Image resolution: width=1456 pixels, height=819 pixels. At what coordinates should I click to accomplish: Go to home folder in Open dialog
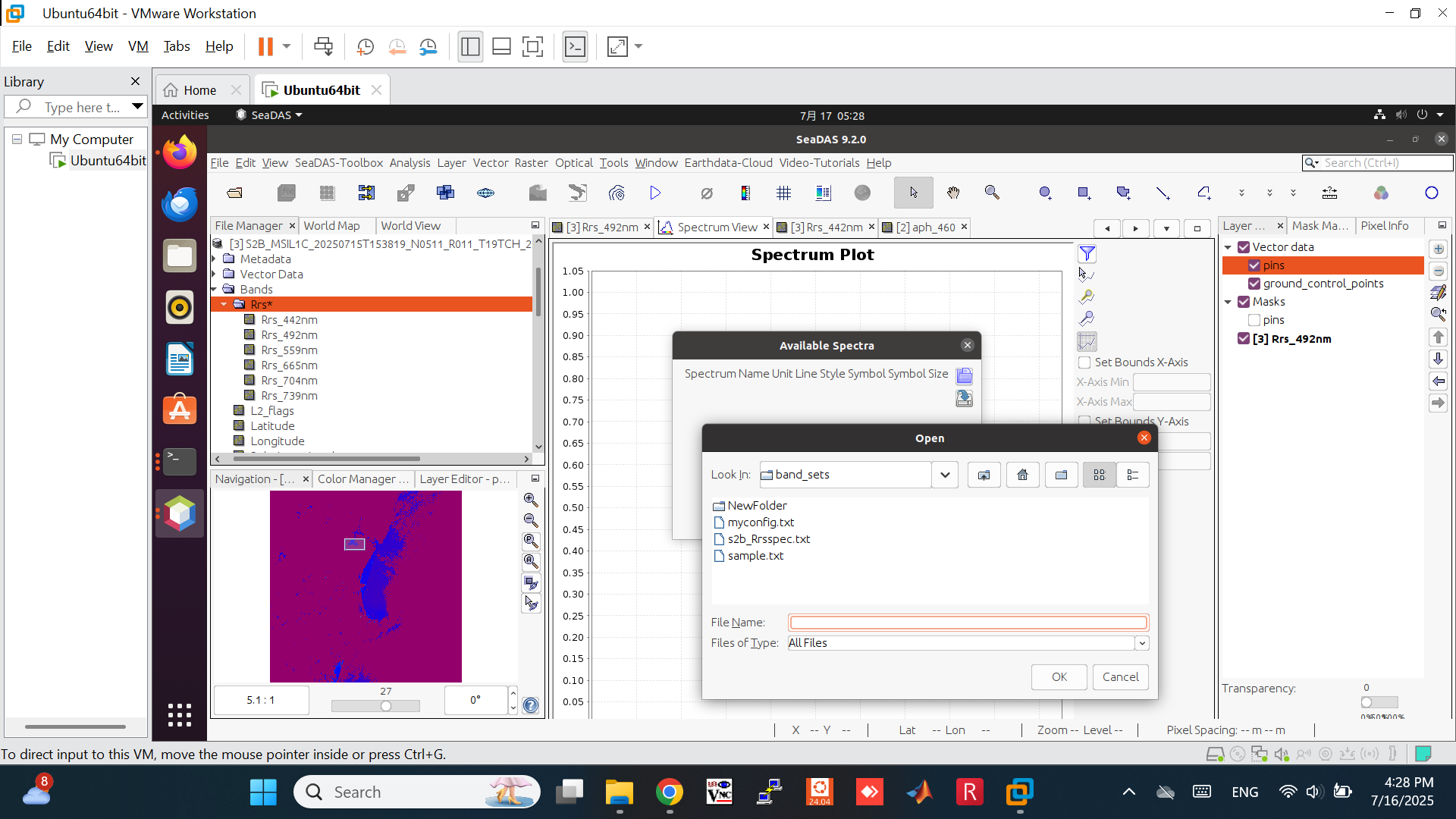point(1022,475)
